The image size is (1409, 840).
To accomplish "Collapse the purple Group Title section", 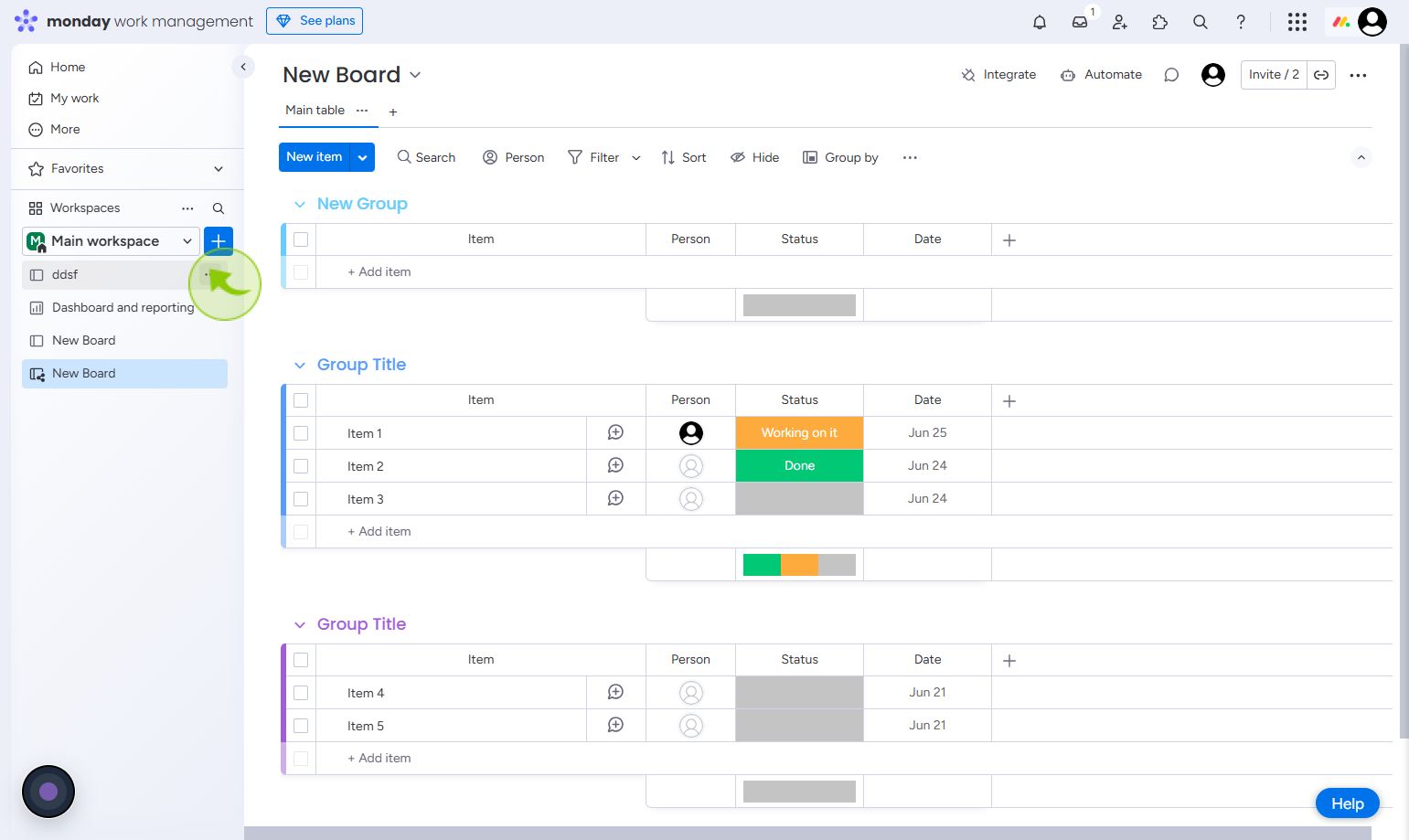I will click(299, 625).
